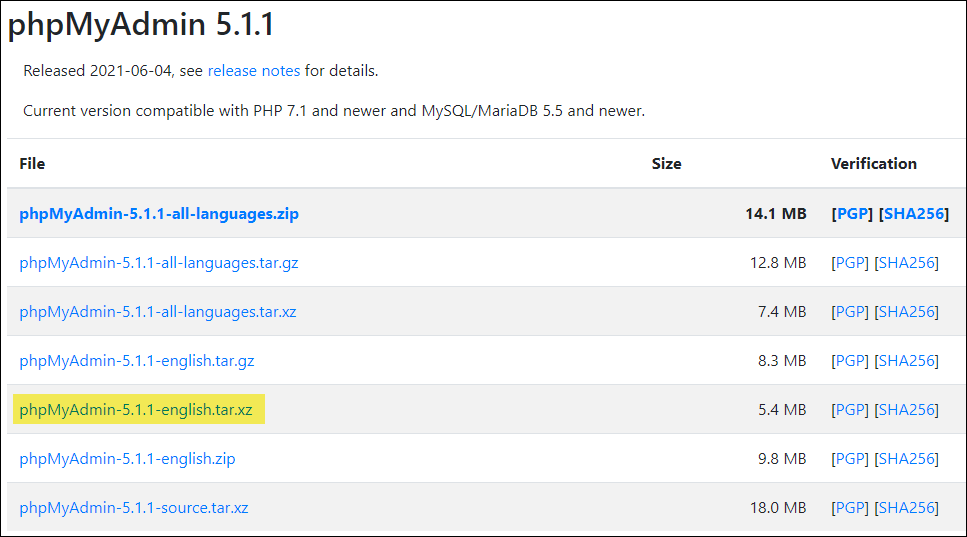
Task: Open SHA256 checksum for source.tar.xz
Action: 907,508
